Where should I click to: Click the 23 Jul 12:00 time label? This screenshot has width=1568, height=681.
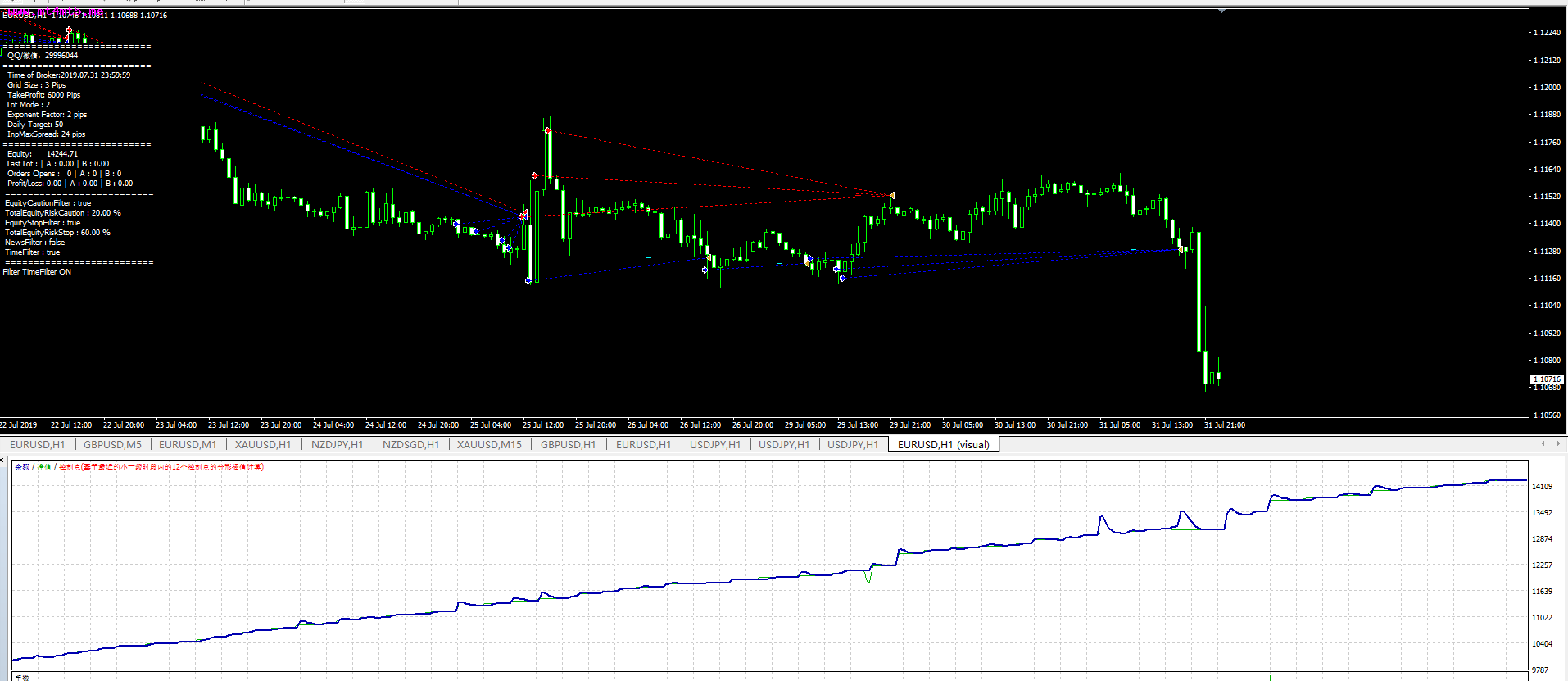point(229,424)
